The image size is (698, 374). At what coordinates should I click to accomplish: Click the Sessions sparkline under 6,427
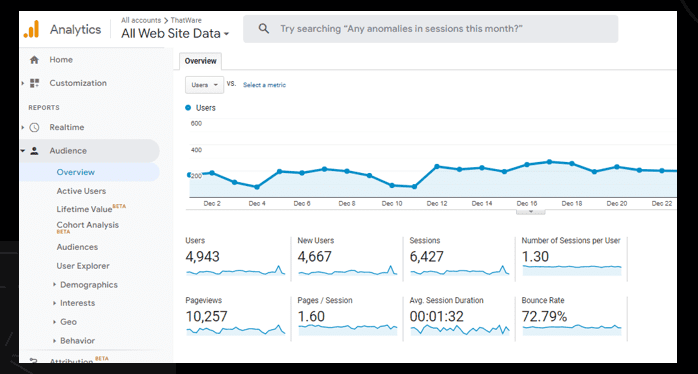460,271
